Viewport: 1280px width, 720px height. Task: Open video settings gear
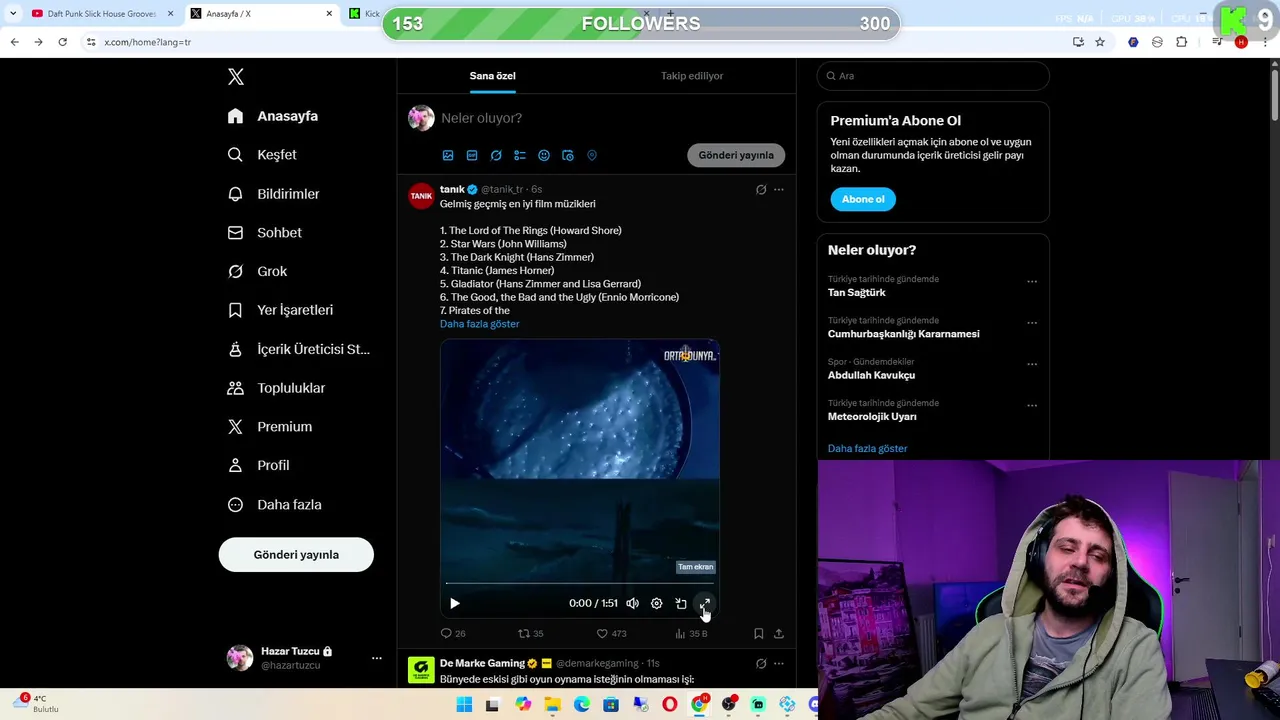coord(657,603)
